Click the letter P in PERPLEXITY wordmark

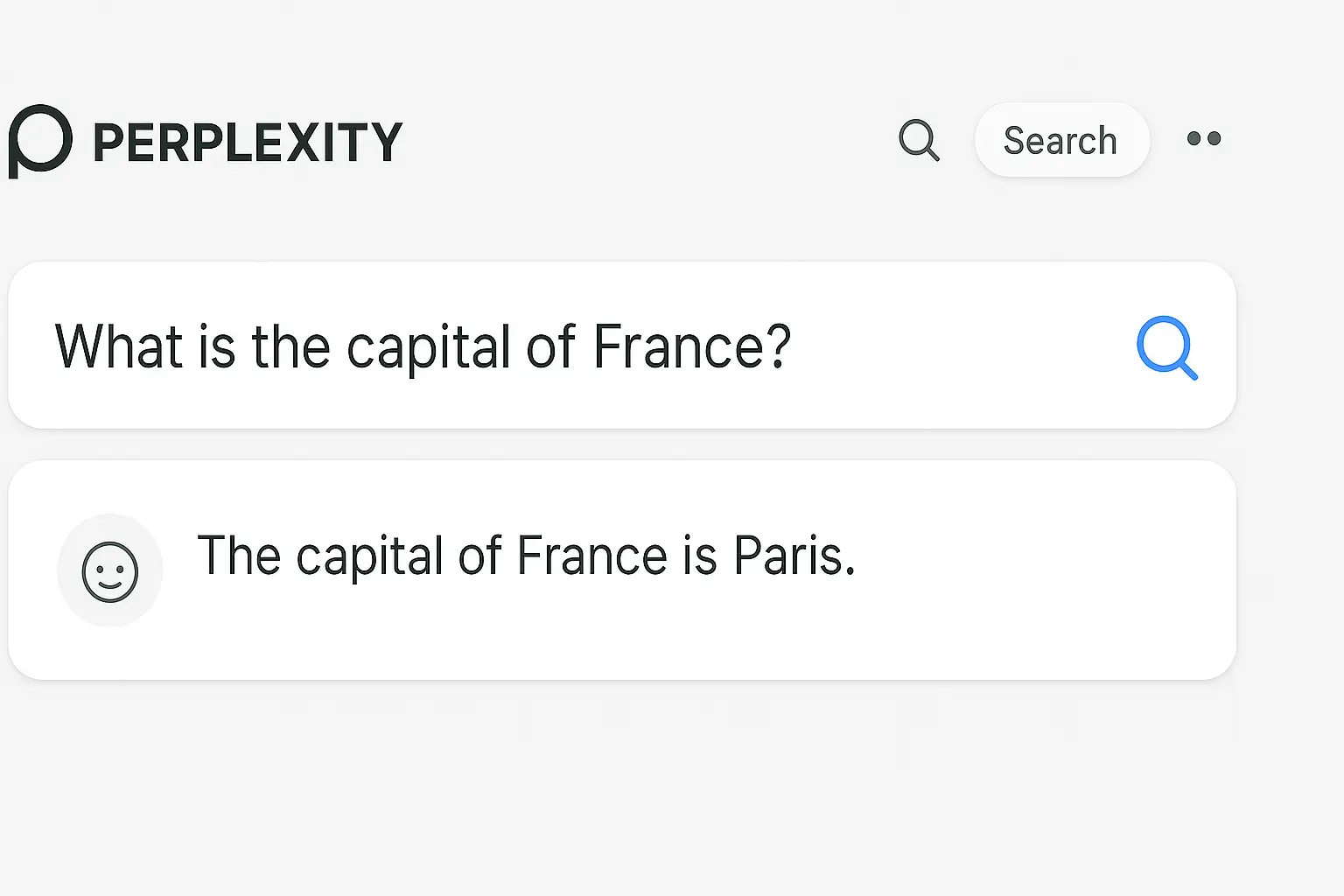click(109, 143)
